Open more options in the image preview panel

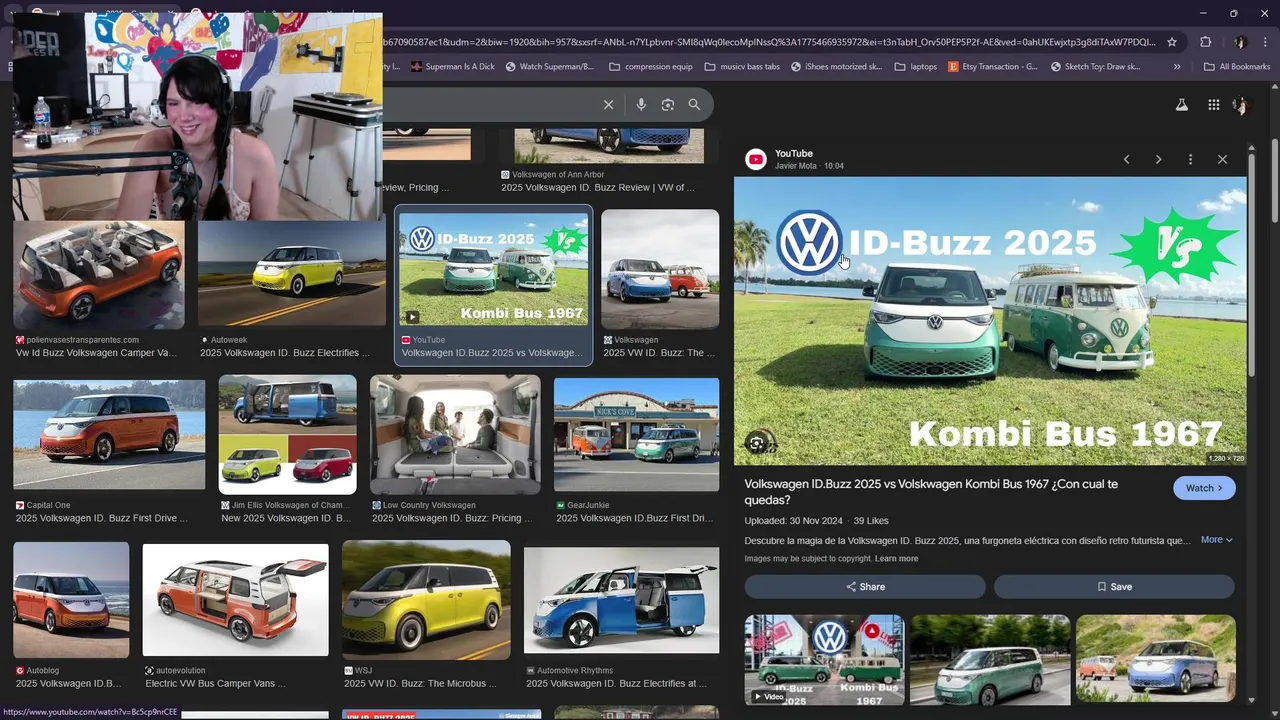[1190, 160]
